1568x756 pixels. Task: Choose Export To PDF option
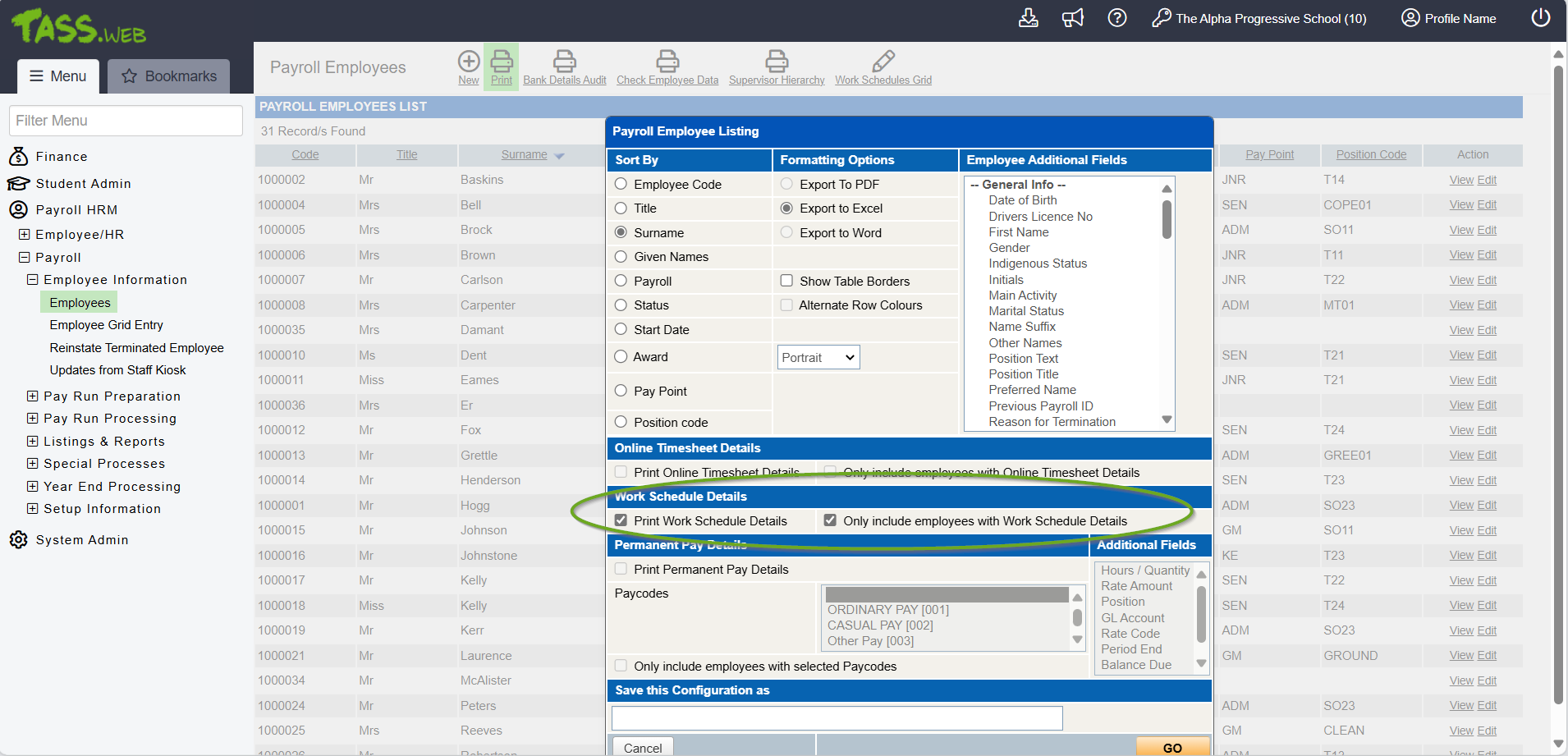coord(786,185)
